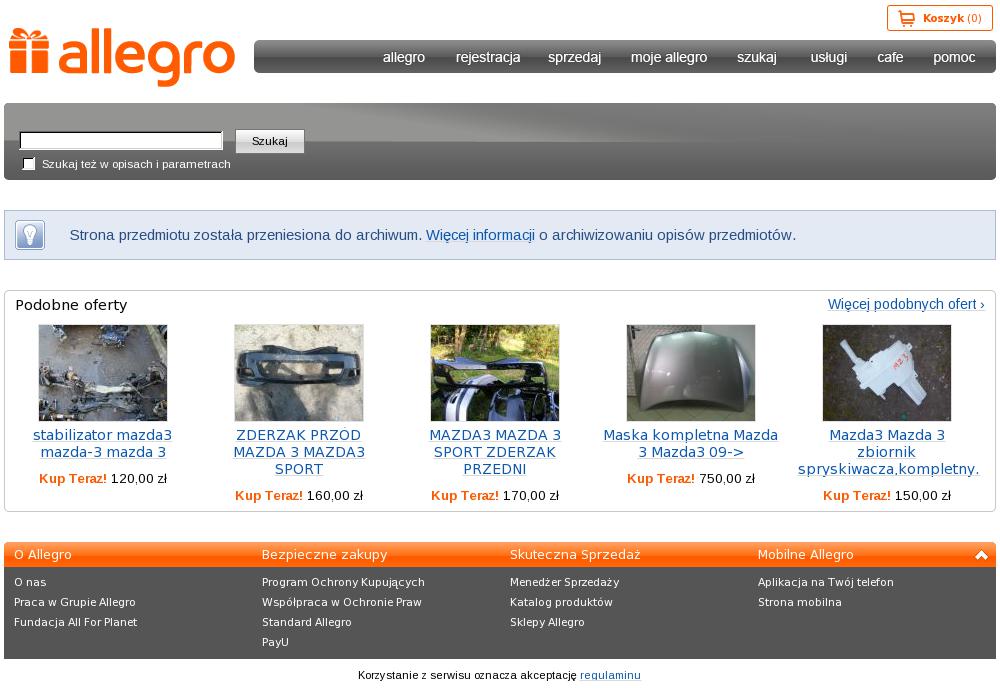Open stabilizator mazda3 mazda-3 offer link
The image size is (1000, 695).
point(103,443)
